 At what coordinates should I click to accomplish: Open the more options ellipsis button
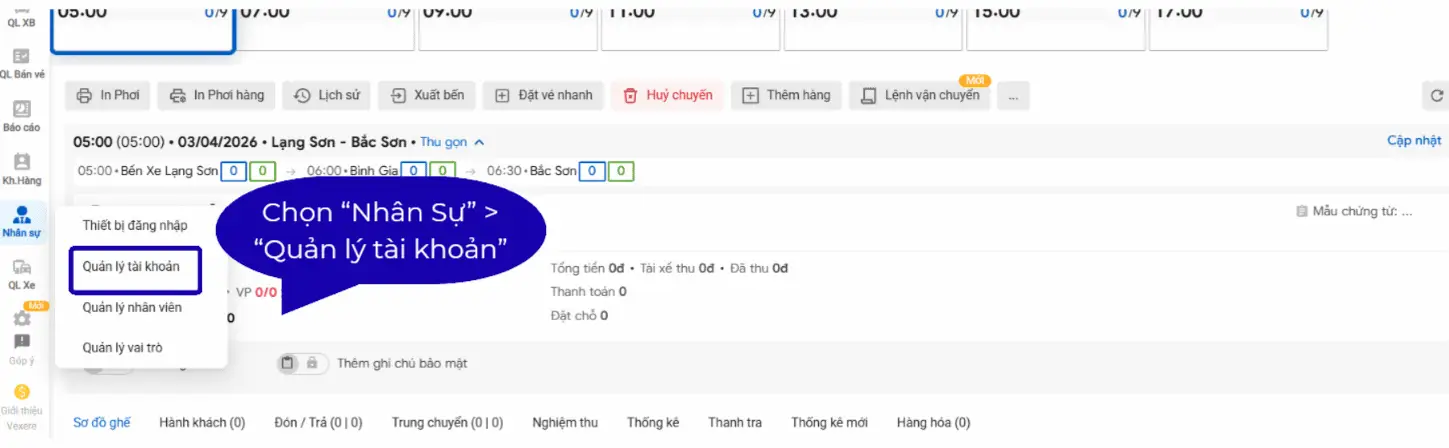tap(1013, 96)
